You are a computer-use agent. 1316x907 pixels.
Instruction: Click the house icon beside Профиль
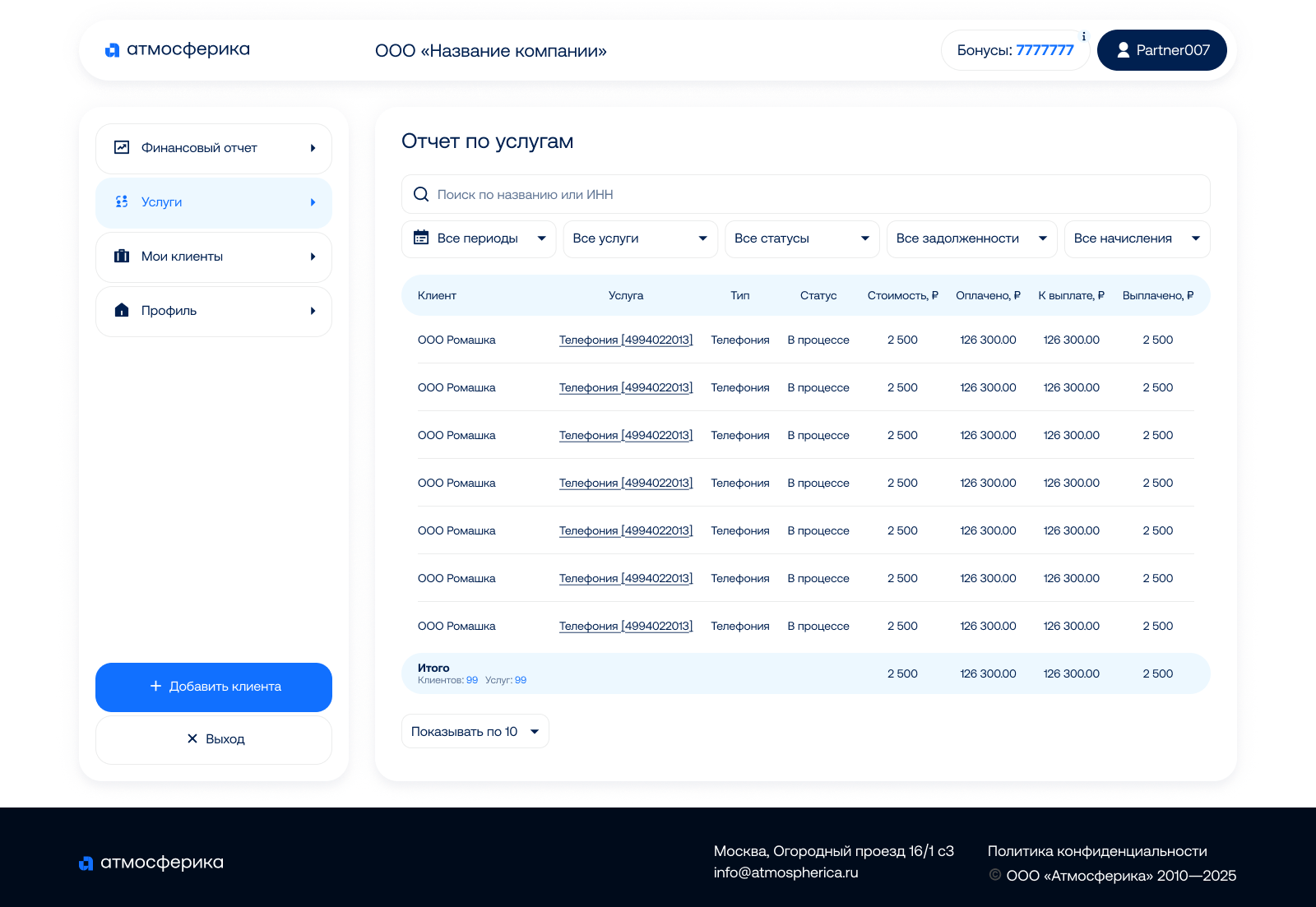122,310
